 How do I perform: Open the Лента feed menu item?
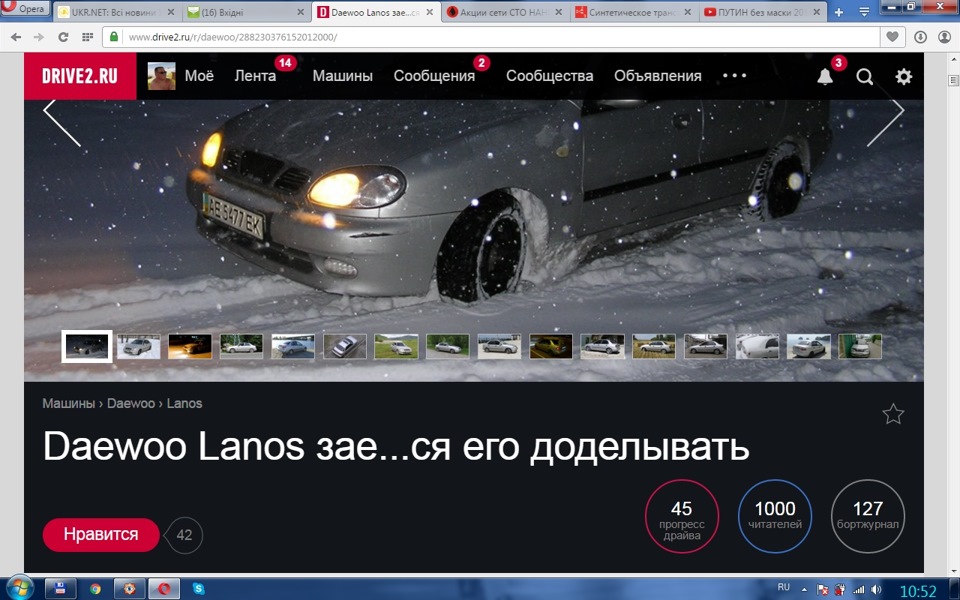[x=255, y=76]
